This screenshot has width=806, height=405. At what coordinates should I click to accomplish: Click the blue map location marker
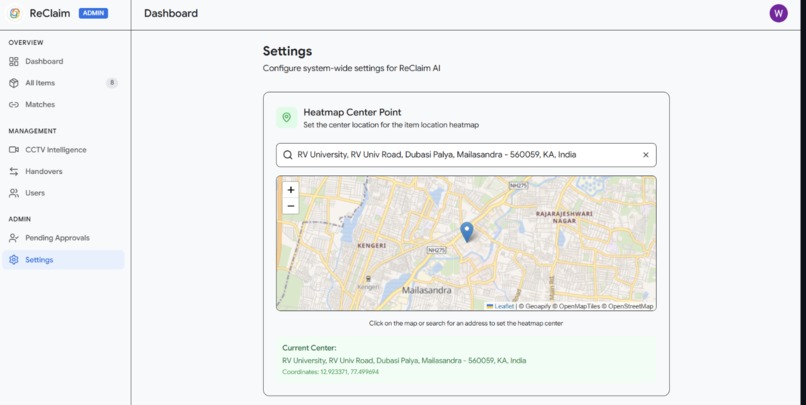466,232
